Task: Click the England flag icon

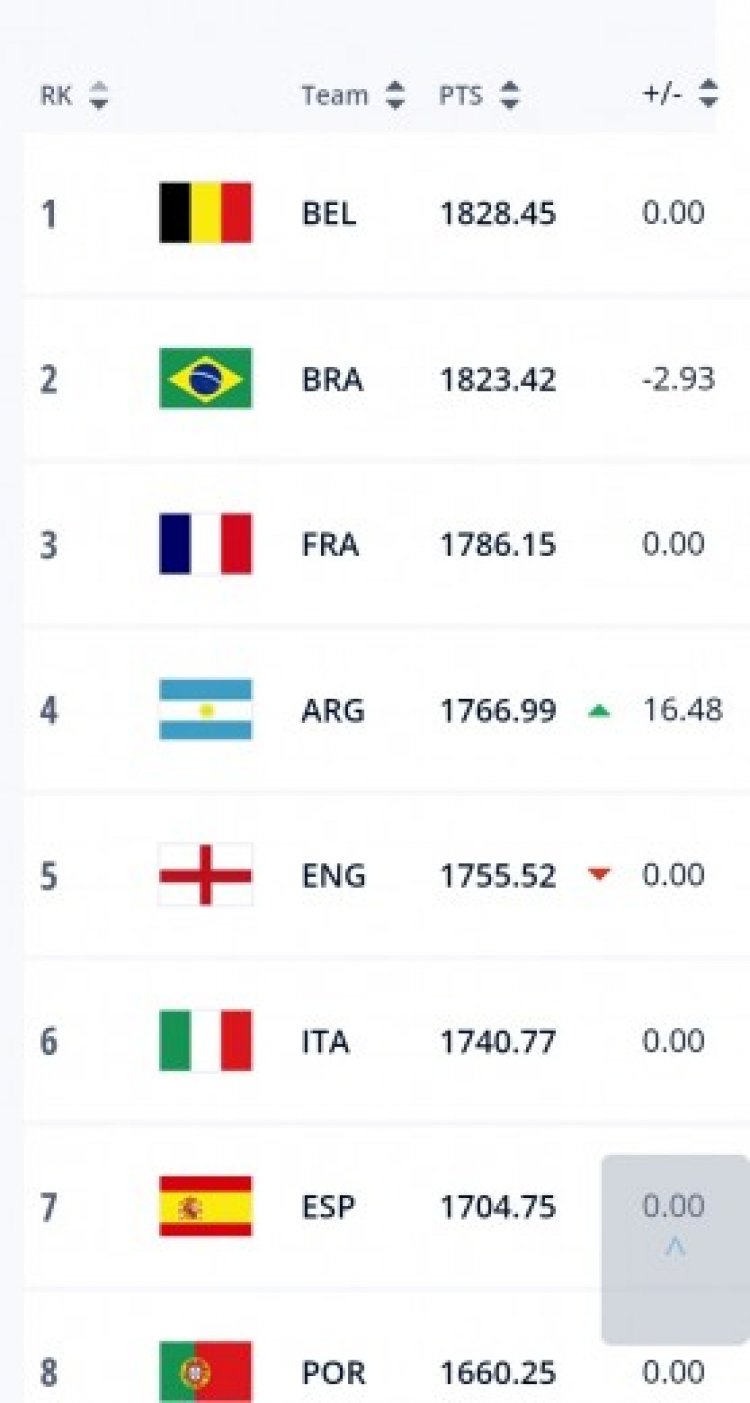Action: 206,875
